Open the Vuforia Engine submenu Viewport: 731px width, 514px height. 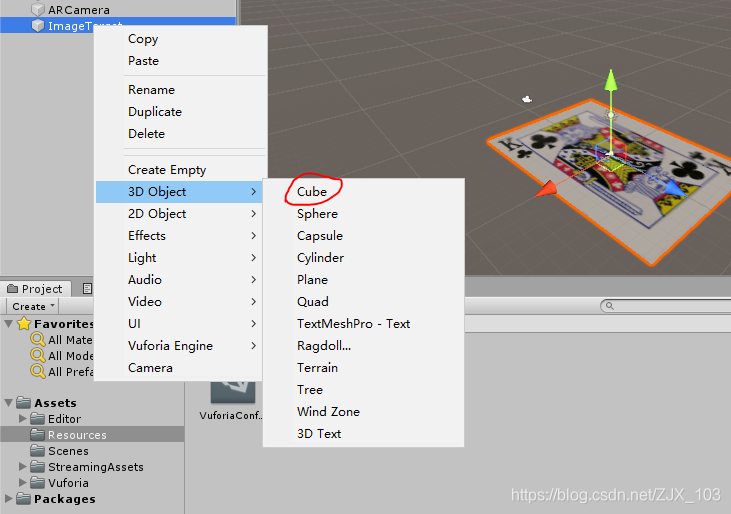point(179,345)
